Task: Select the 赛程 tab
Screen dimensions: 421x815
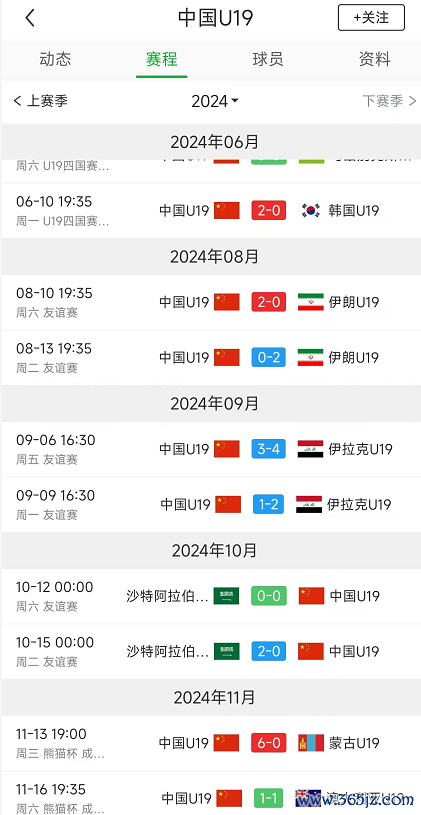Action: pos(162,59)
